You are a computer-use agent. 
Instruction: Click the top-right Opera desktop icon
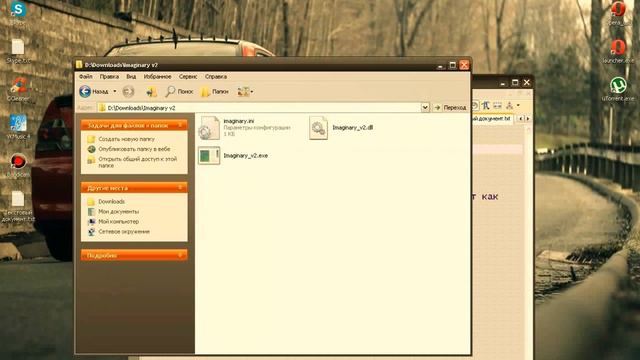pyautogui.click(x=618, y=10)
